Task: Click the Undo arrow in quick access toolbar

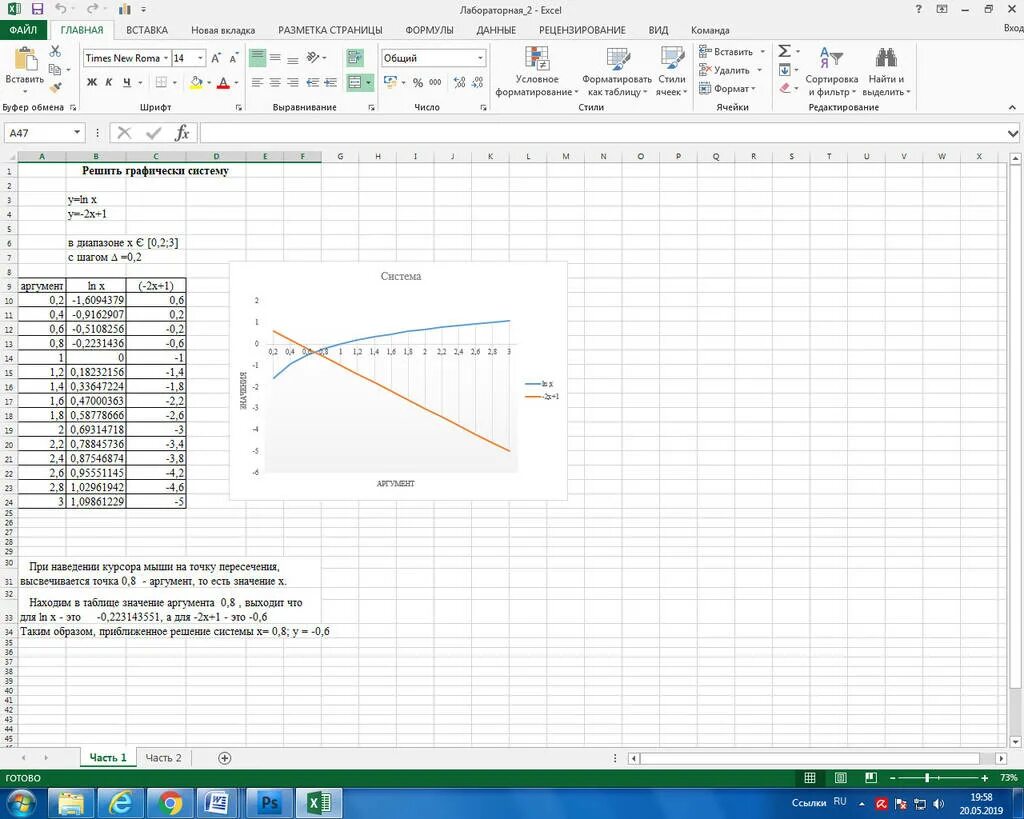Action: 60,9
